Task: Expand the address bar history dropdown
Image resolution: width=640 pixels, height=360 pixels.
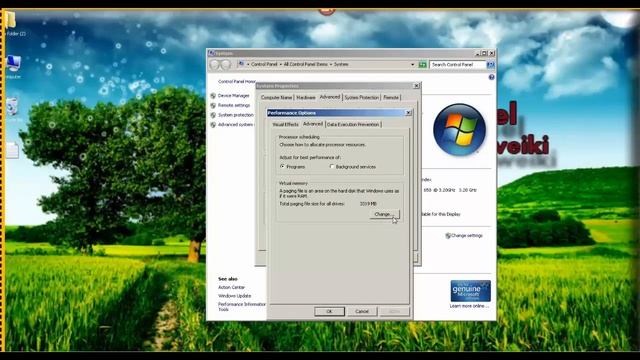Action: 412,64
